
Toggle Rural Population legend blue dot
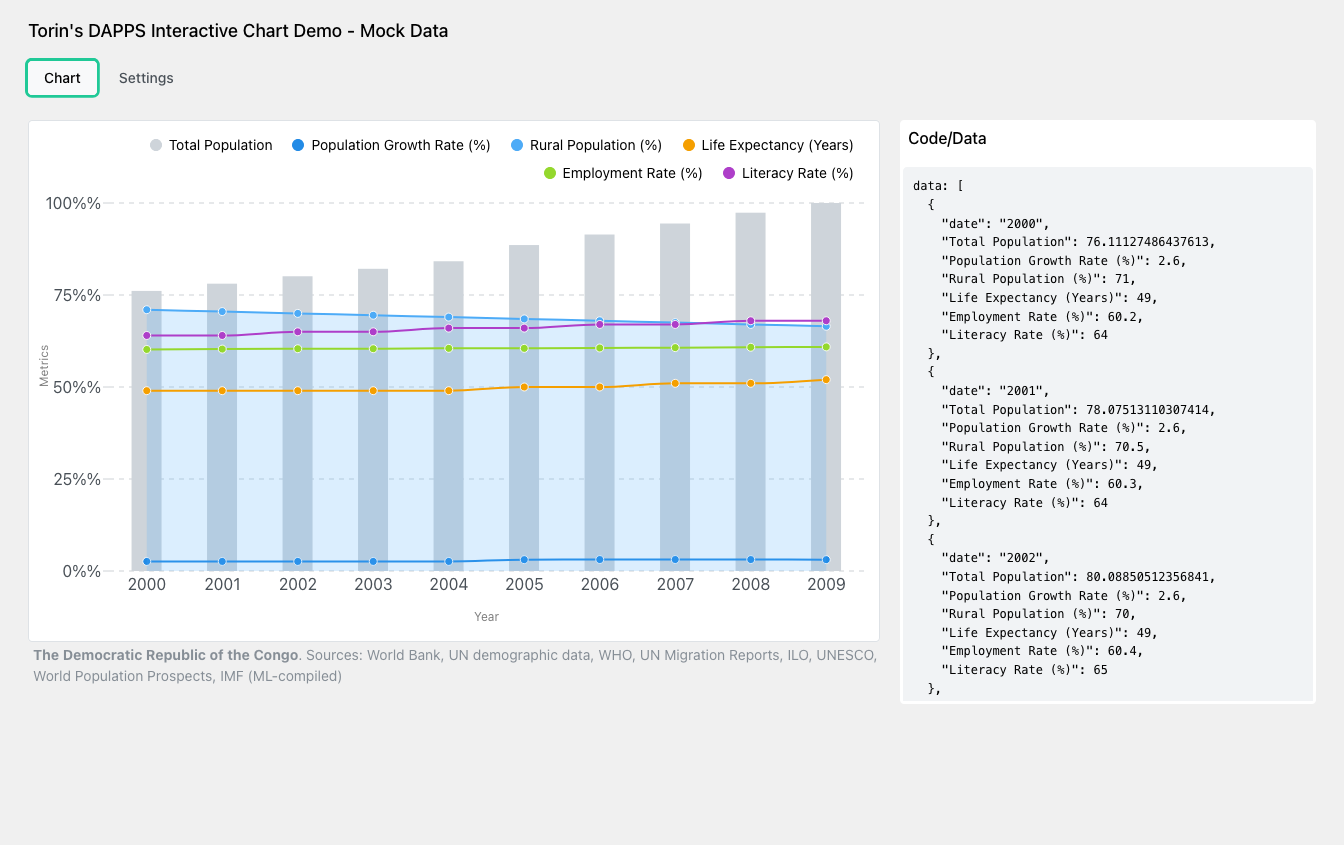(517, 145)
